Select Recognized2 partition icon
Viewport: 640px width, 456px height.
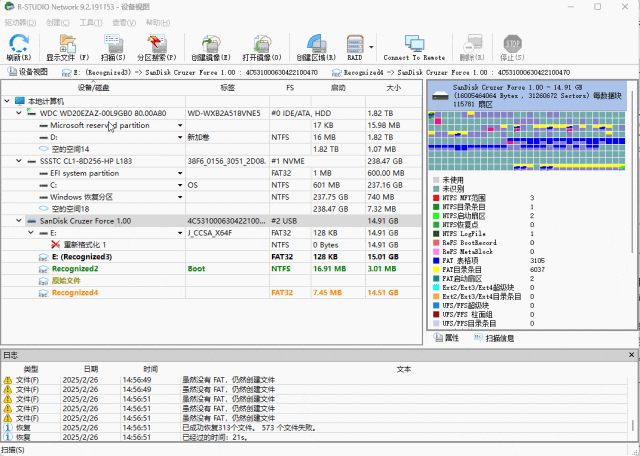44,269
